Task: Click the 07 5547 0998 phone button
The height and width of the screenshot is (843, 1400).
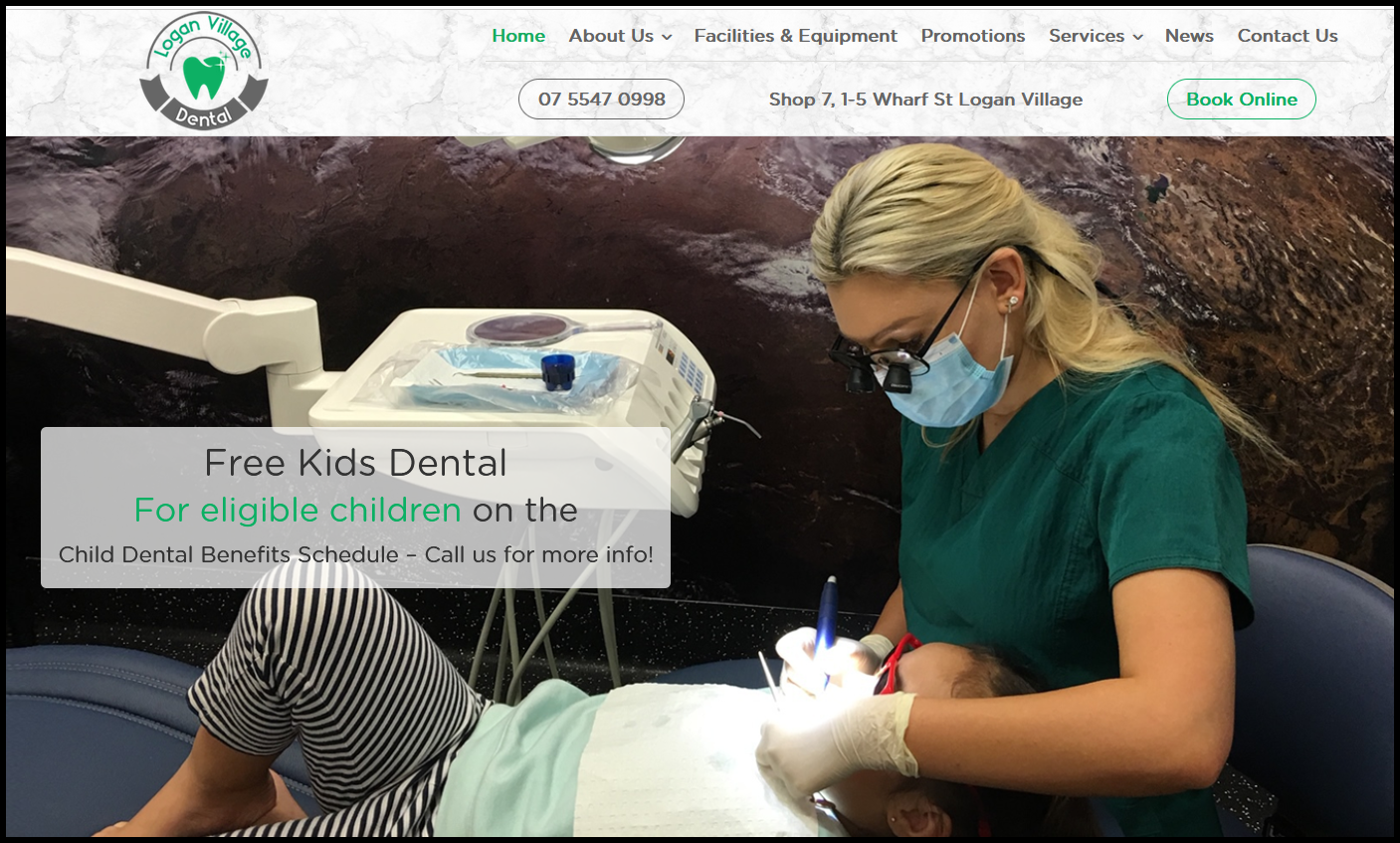Action: point(601,100)
